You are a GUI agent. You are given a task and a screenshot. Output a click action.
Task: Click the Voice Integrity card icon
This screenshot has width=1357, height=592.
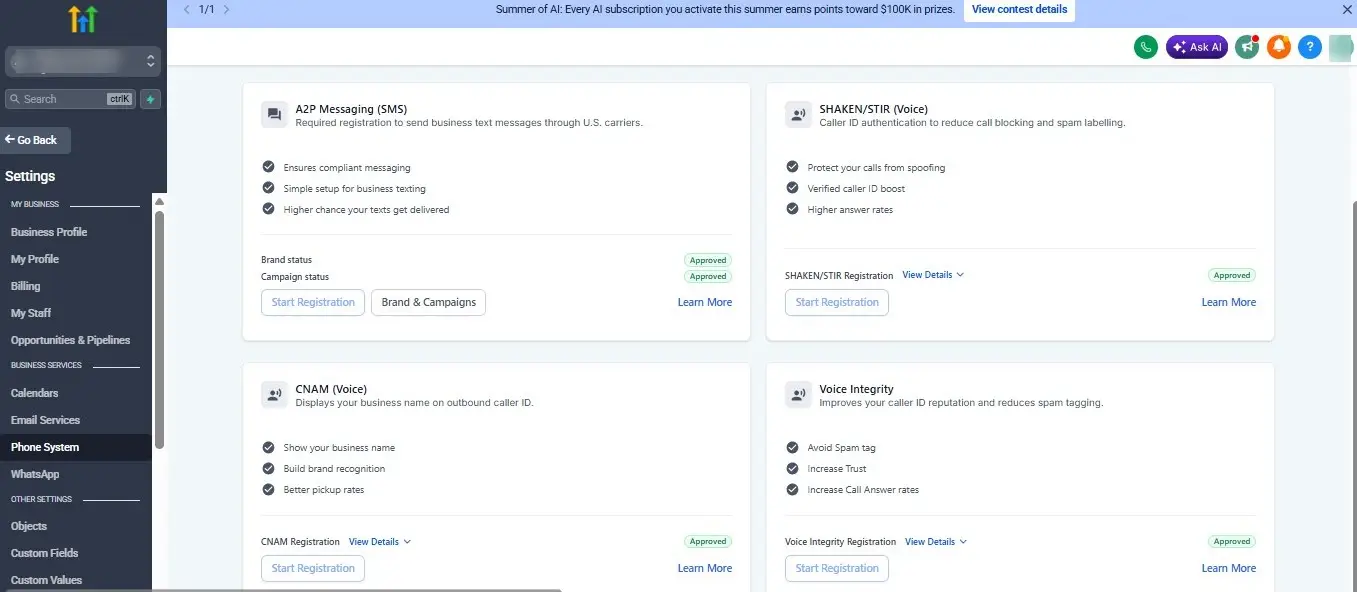797,395
